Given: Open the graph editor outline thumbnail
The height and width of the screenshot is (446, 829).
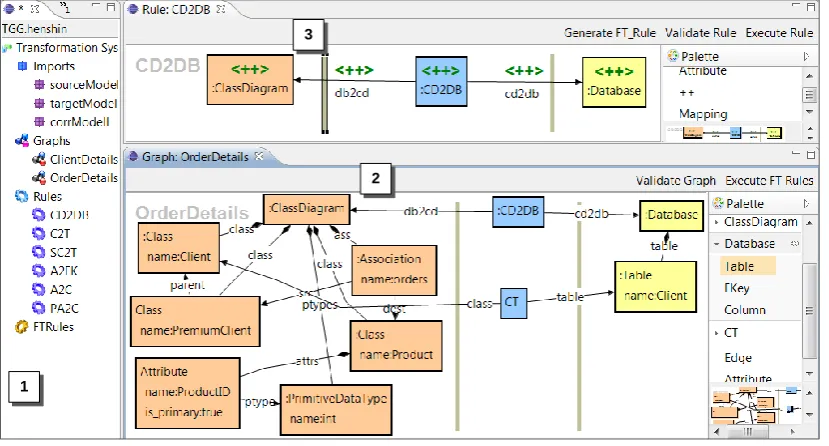Looking at the screenshot, I should coord(756,405).
